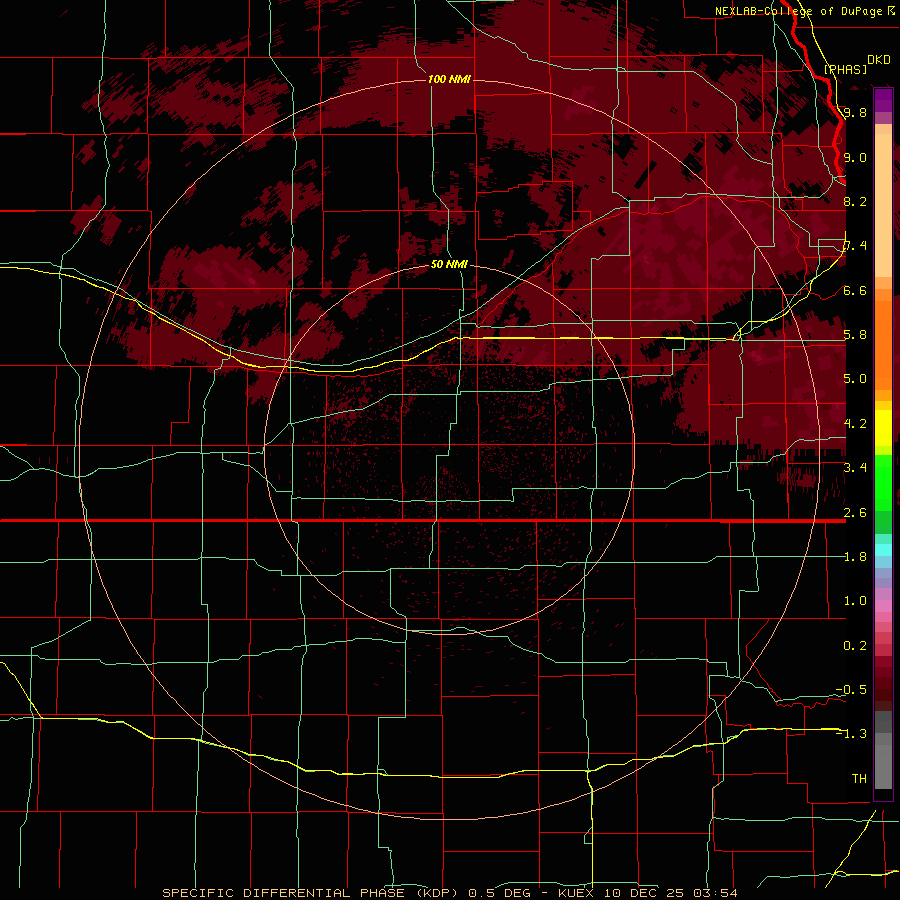Click the 0.2 value on the color scale
This screenshot has width=900, height=900.
(855, 645)
